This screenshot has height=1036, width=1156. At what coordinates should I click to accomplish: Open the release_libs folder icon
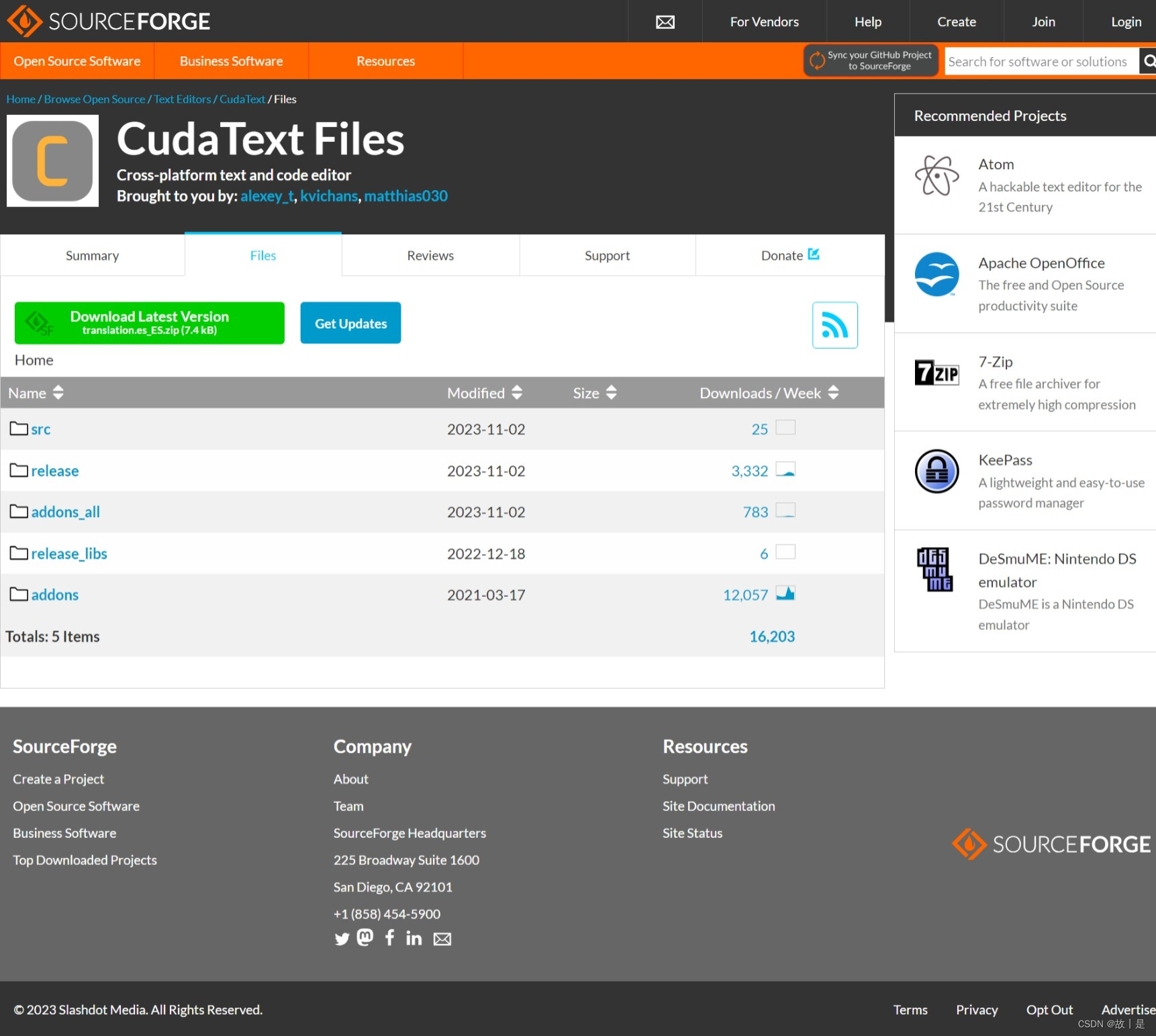point(19,553)
